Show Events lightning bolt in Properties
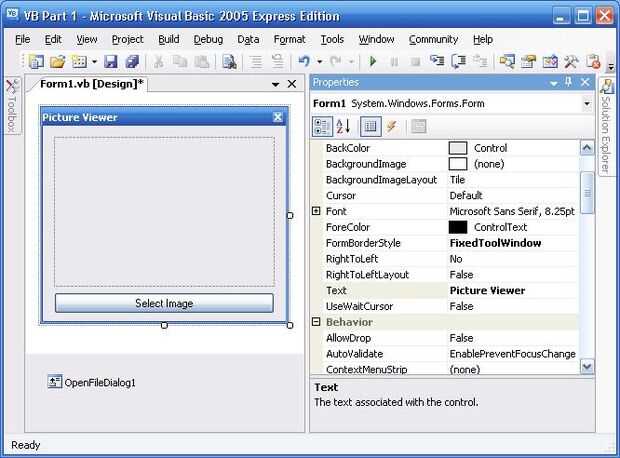 392,127
